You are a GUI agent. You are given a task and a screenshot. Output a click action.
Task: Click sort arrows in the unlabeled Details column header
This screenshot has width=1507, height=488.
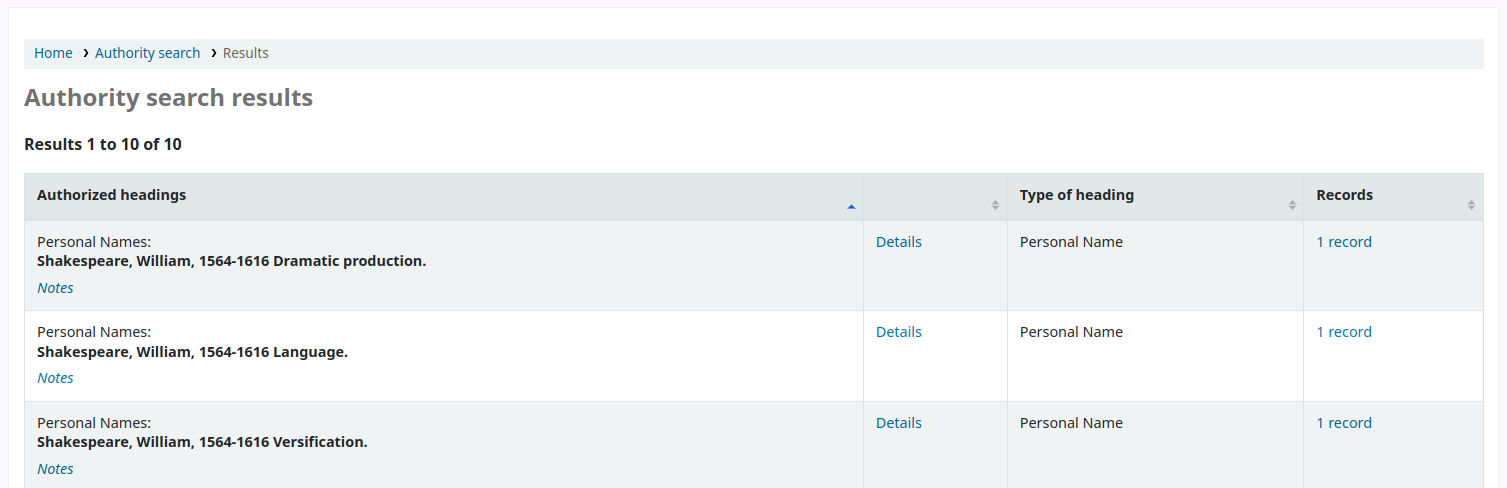click(x=995, y=205)
